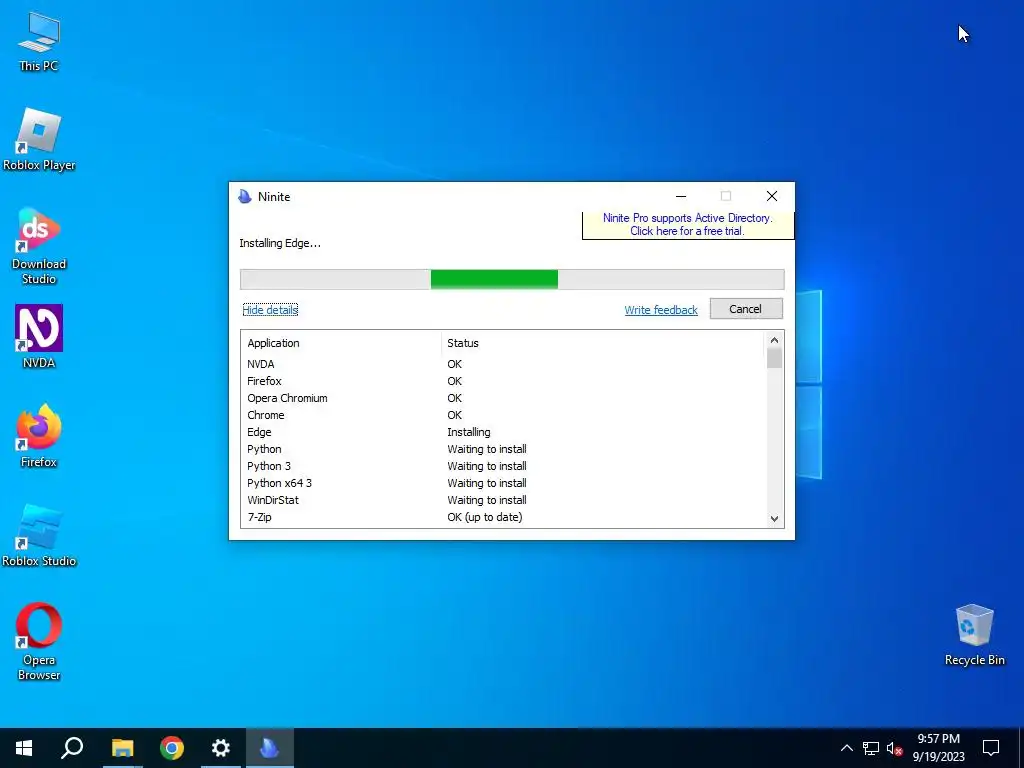Open taskbar Search magnifier

click(x=72, y=748)
